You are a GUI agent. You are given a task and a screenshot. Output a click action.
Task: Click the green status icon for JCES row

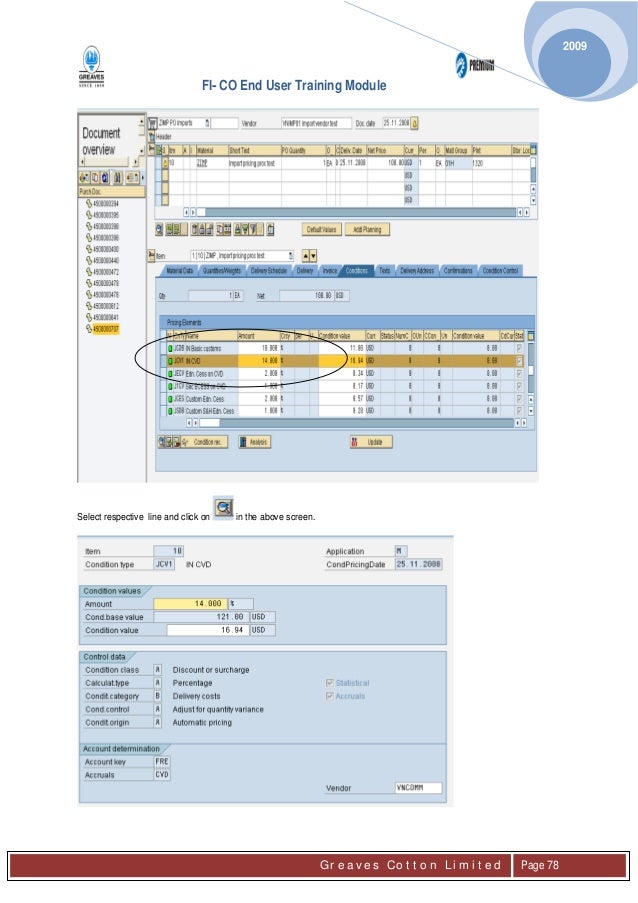(170, 399)
